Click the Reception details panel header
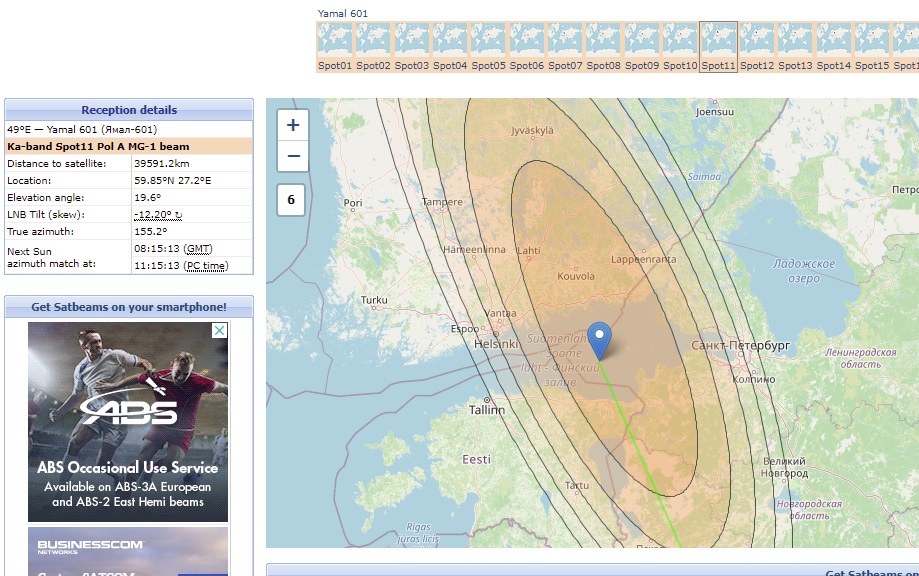This screenshot has width=919, height=576. click(x=129, y=110)
